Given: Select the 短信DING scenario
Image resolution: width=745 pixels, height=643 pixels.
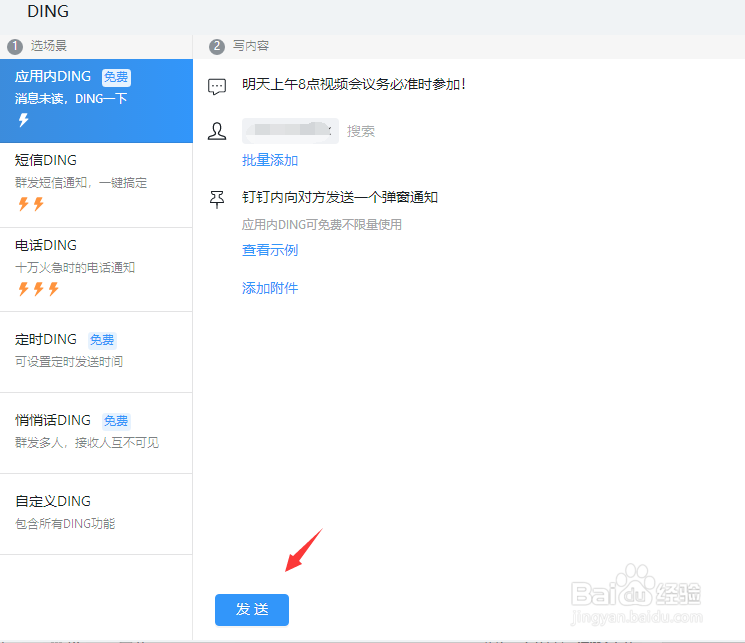Looking at the screenshot, I should [96, 185].
